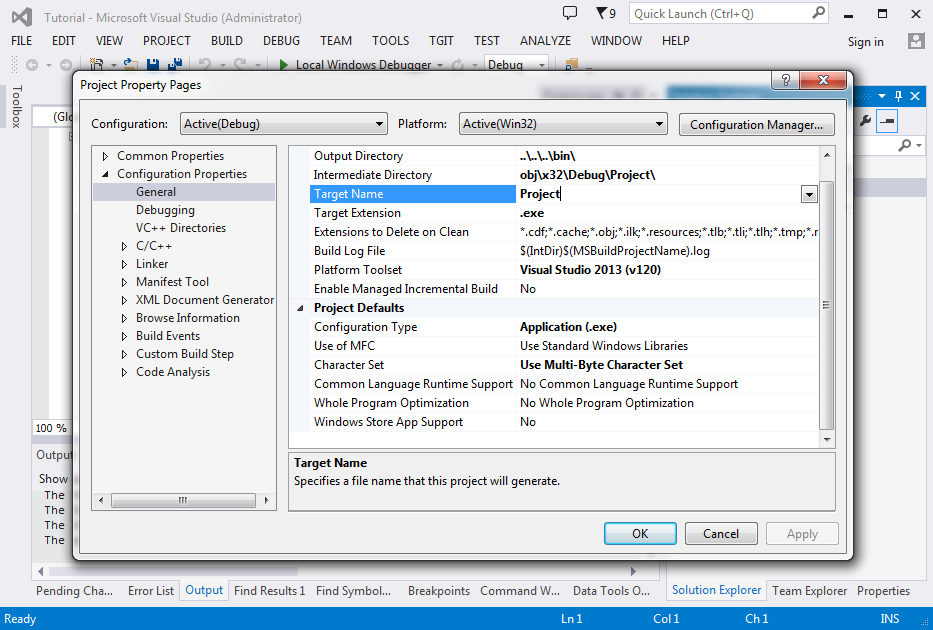933x630 pixels.
Task: Expand the Linker tree node
Action: click(x=124, y=264)
